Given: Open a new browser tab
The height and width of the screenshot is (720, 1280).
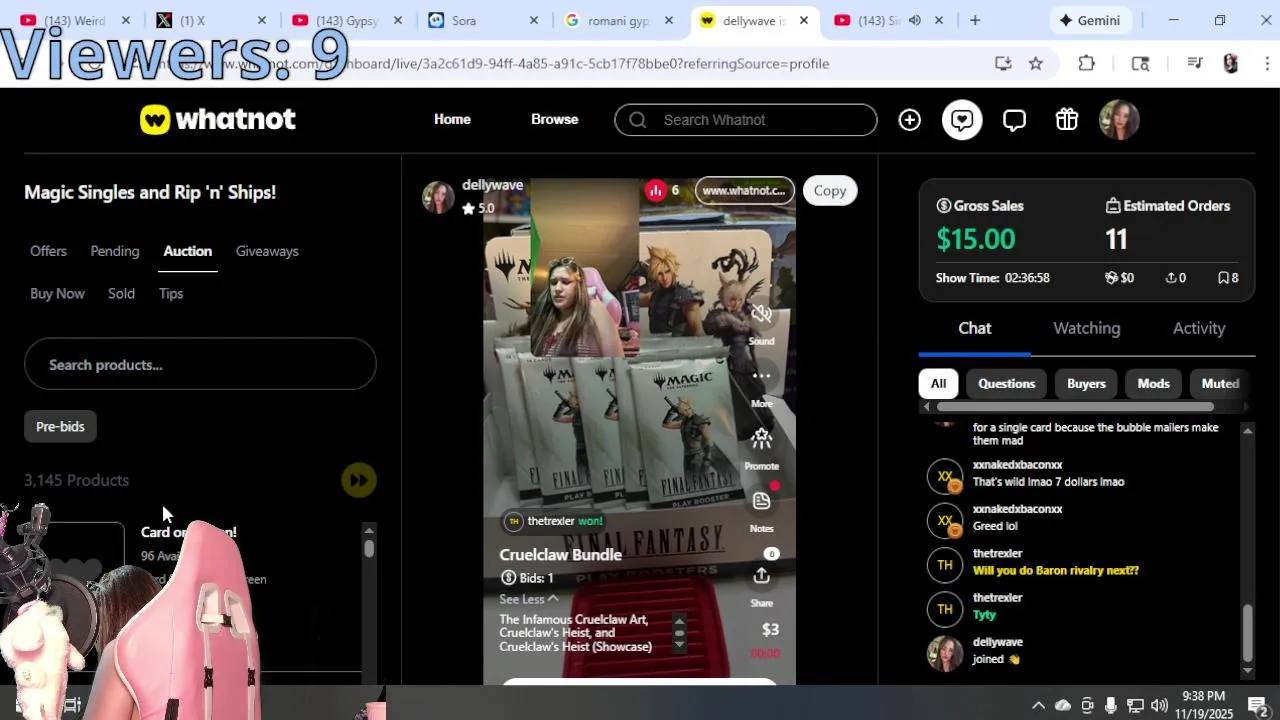Looking at the screenshot, I should pyautogui.click(x=975, y=20).
